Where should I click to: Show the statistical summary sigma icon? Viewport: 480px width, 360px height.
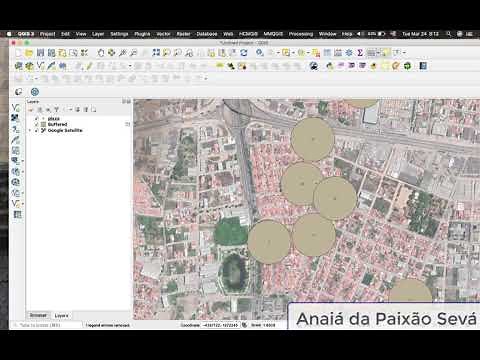pyautogui.click(x=360, y=53)
